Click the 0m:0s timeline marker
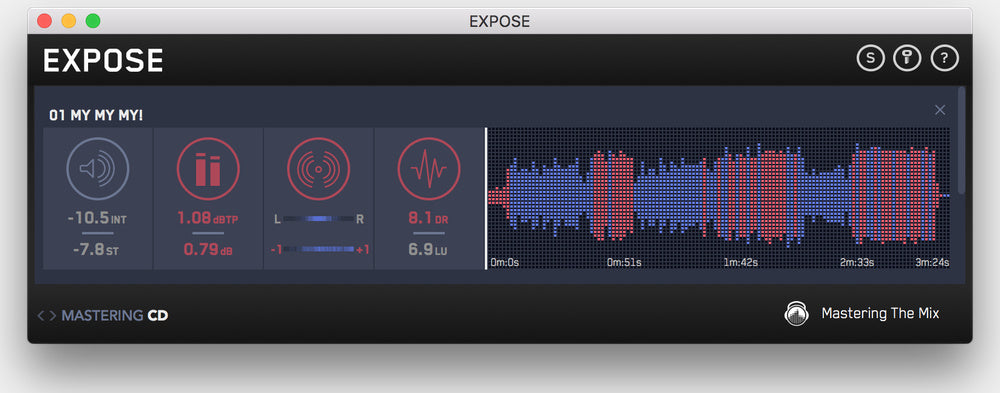This screenshot has width=1000, height=393. [x=505, y=262]
